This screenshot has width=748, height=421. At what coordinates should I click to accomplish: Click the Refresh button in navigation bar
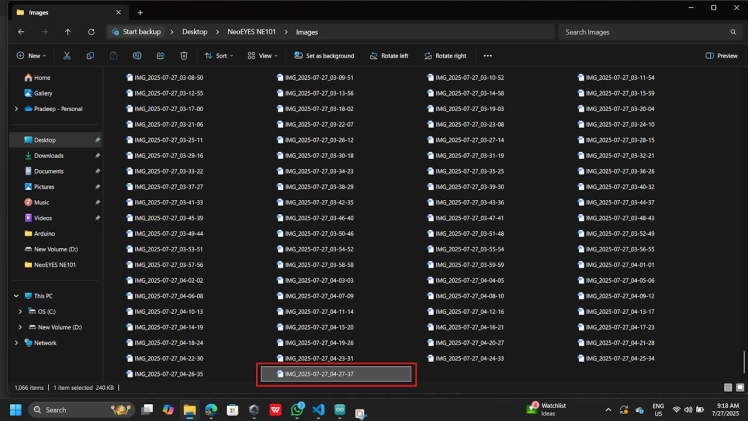point(91,32)
